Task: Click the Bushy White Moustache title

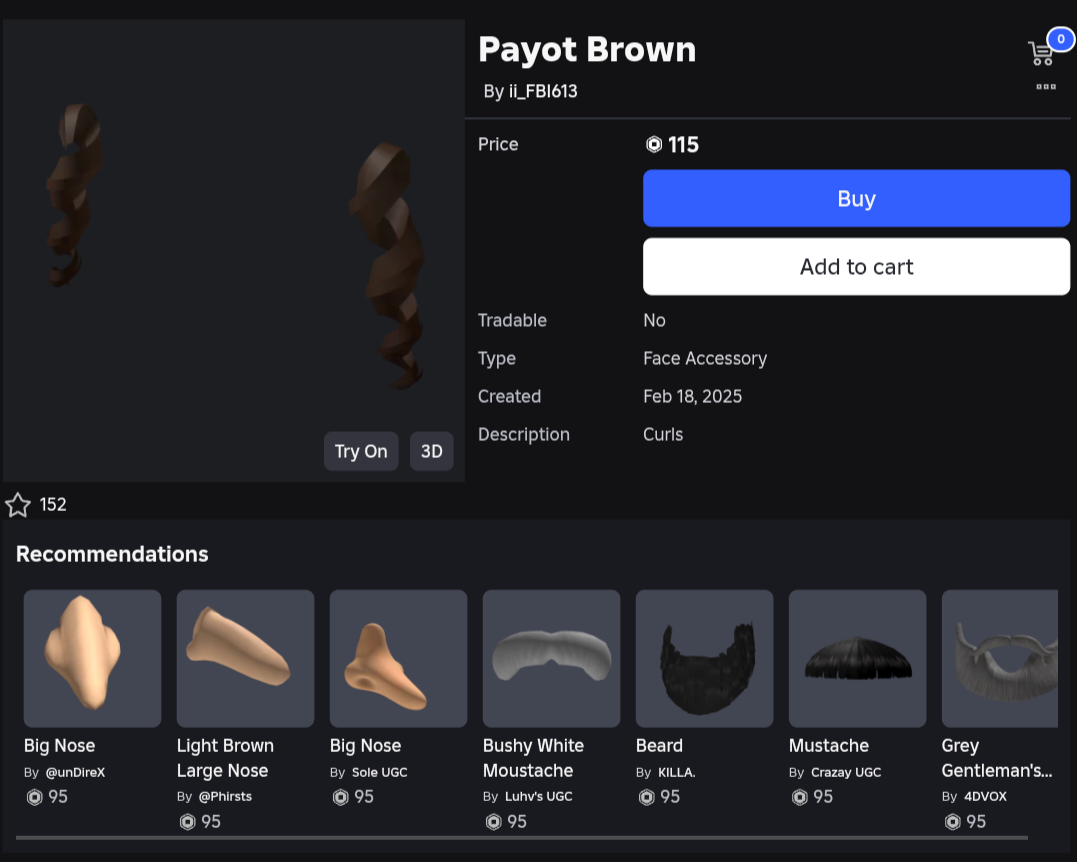Action: 533,758
